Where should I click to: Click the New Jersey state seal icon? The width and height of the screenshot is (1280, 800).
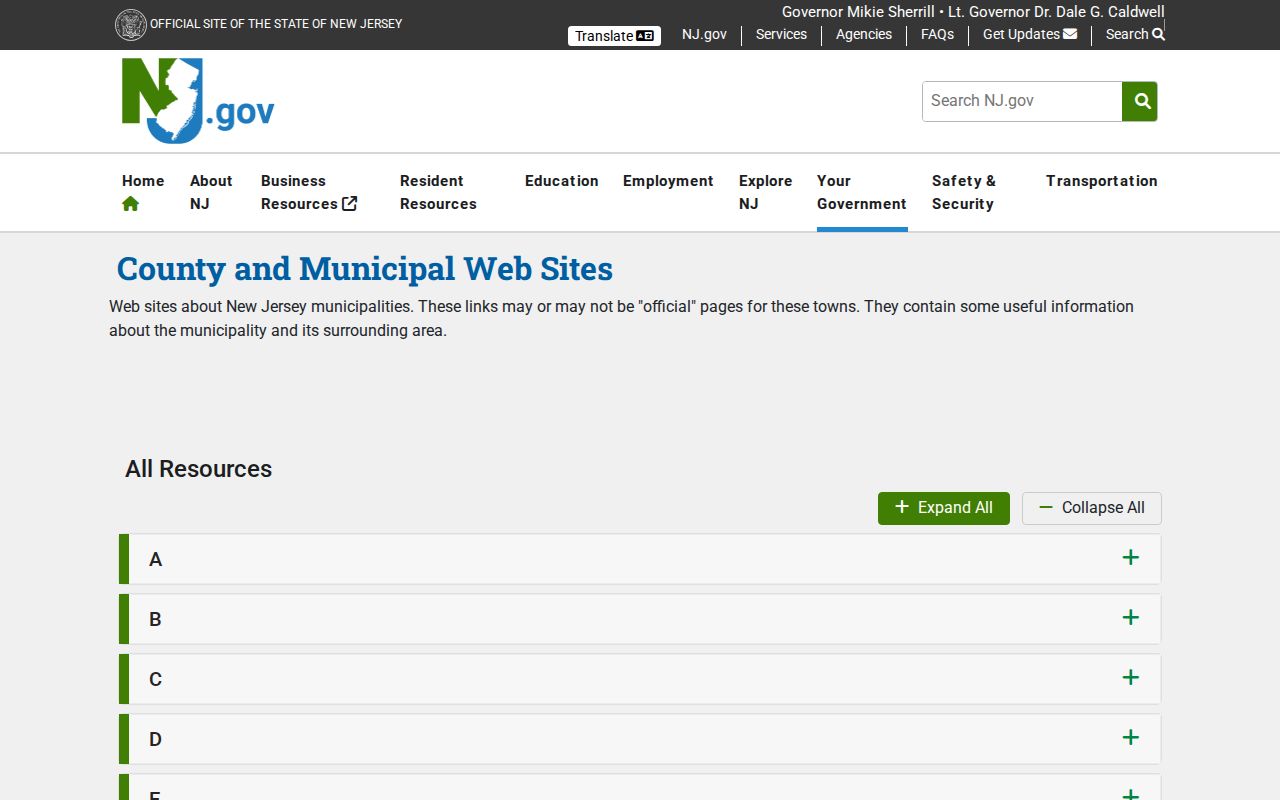[130, 25]
